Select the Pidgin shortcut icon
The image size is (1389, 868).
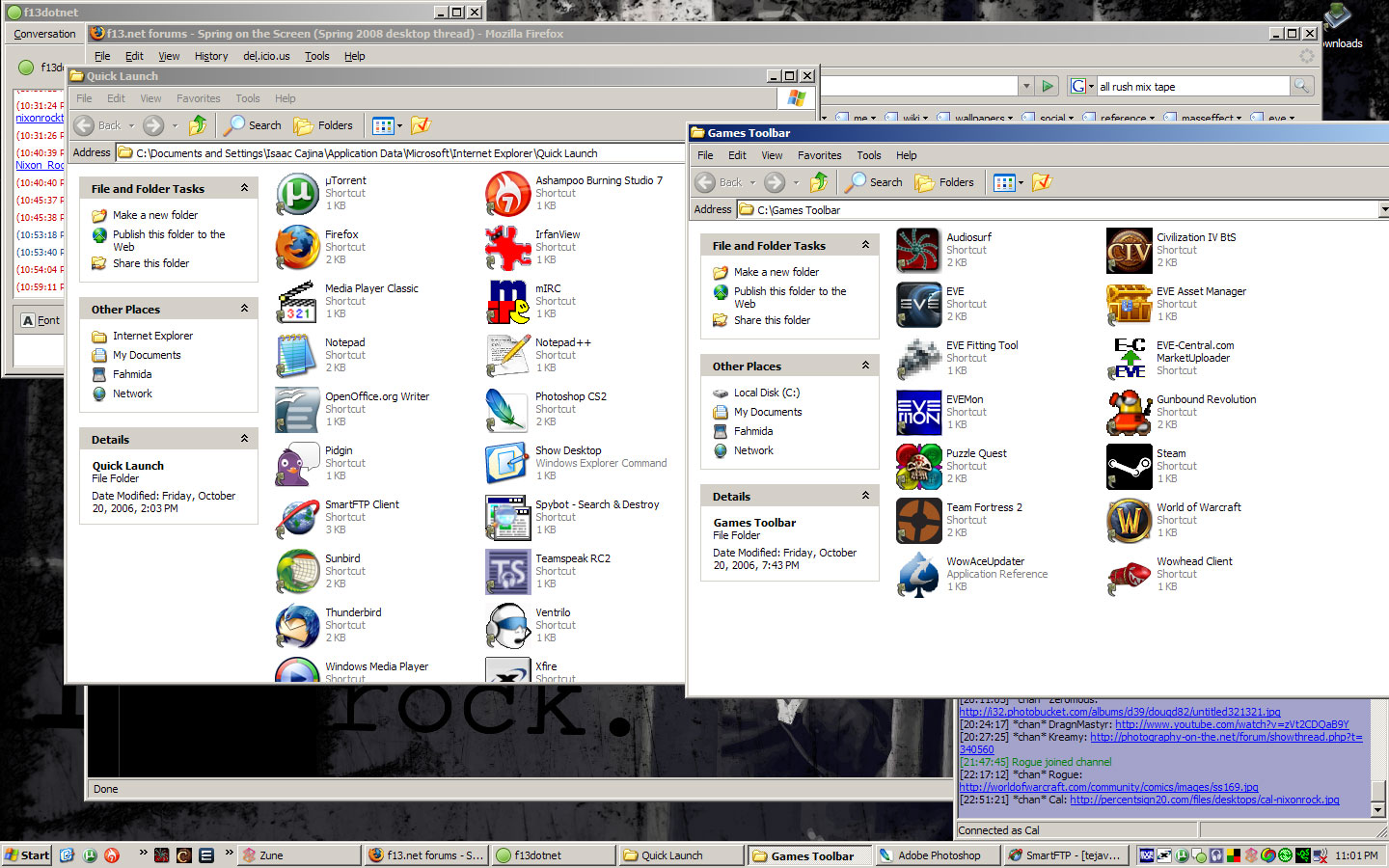pyautogui.click(x=298, y=463)
